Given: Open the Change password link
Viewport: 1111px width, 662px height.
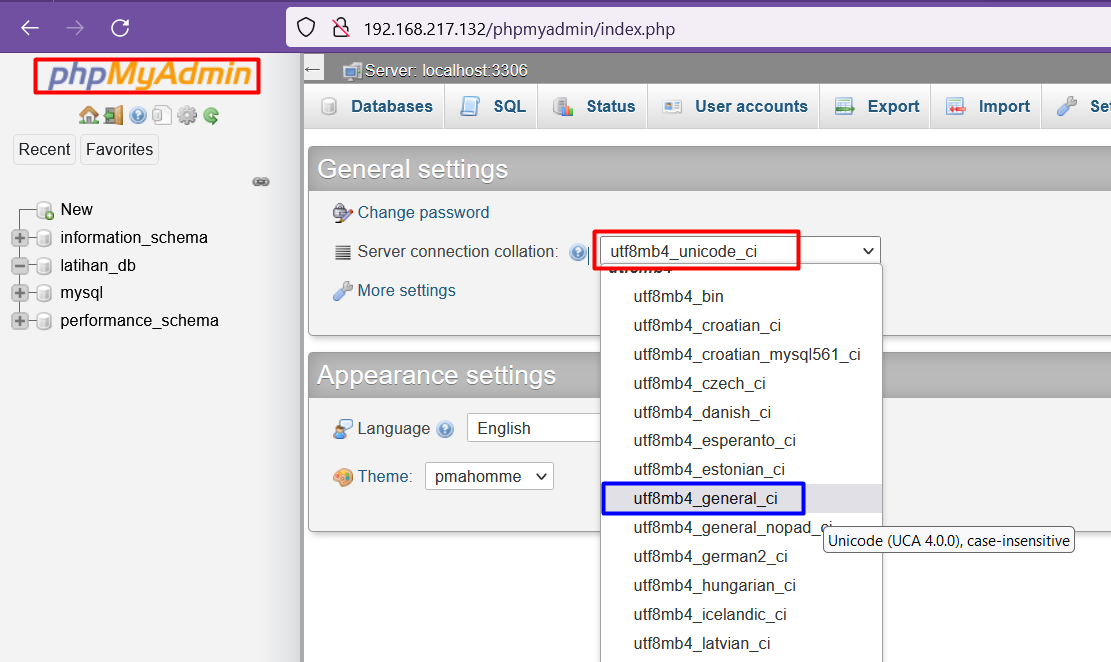Looking at the screenshot, I should (x=423, y=213).
